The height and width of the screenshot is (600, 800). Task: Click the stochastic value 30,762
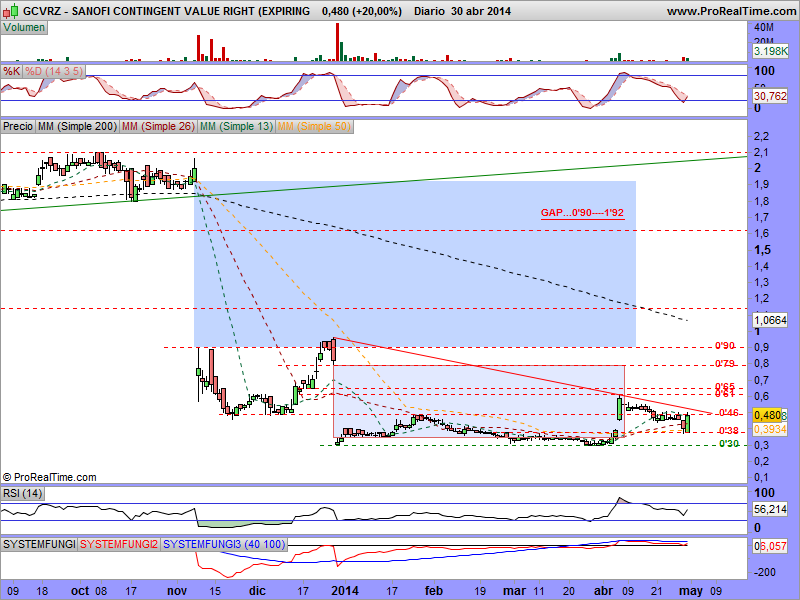tap(770, 95)
